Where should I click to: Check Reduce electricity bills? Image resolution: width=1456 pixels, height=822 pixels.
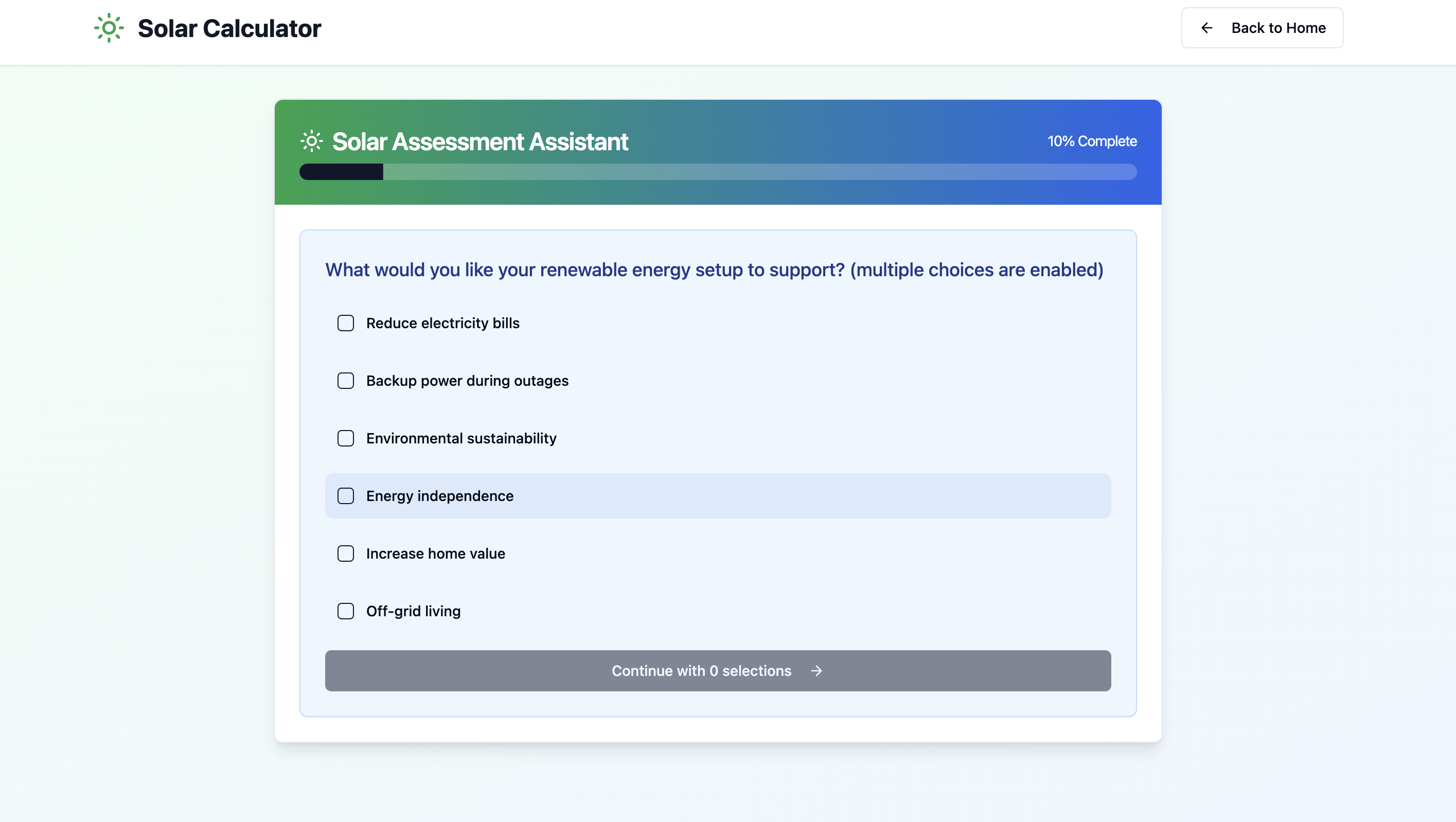tap(345, 323)
